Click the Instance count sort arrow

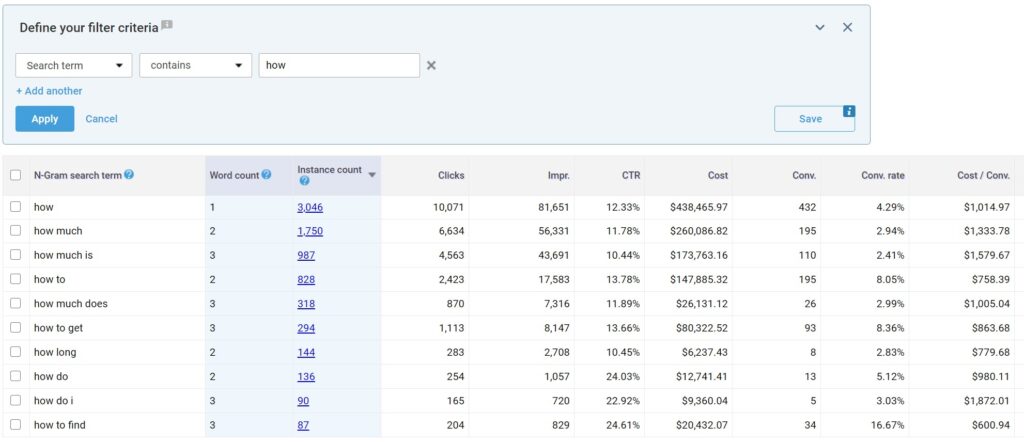pyautogui.click(x=372, y=175)
